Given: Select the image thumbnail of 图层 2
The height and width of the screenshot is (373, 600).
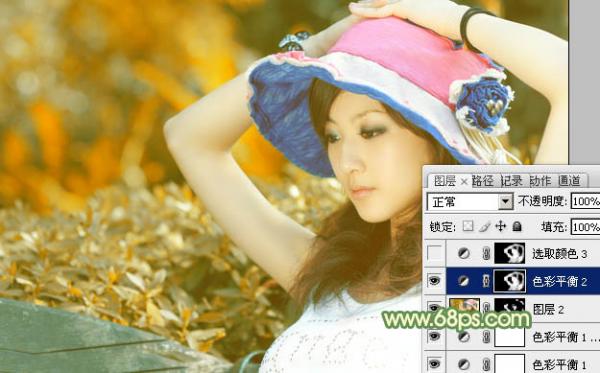Looking at the screenshot, I should pos(465,306).
